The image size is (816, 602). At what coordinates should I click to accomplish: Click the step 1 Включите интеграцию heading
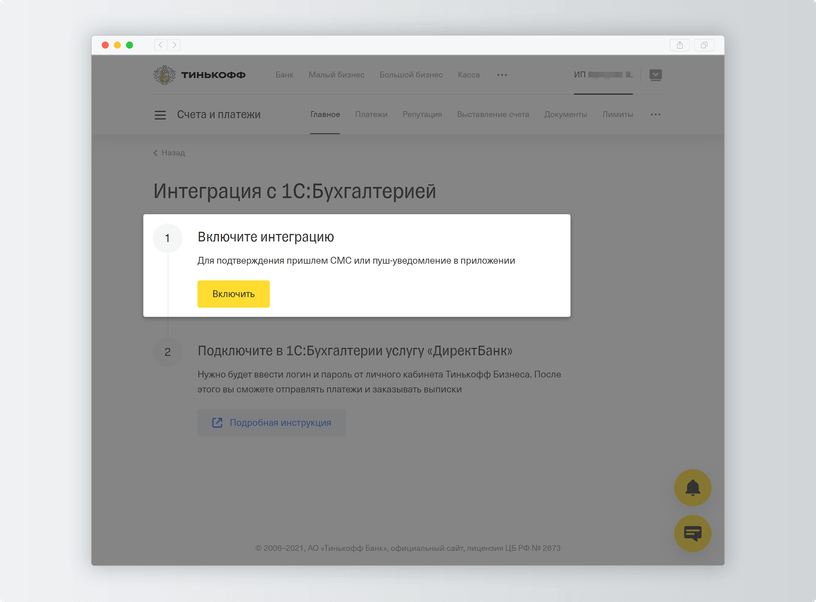coord(266,237)
